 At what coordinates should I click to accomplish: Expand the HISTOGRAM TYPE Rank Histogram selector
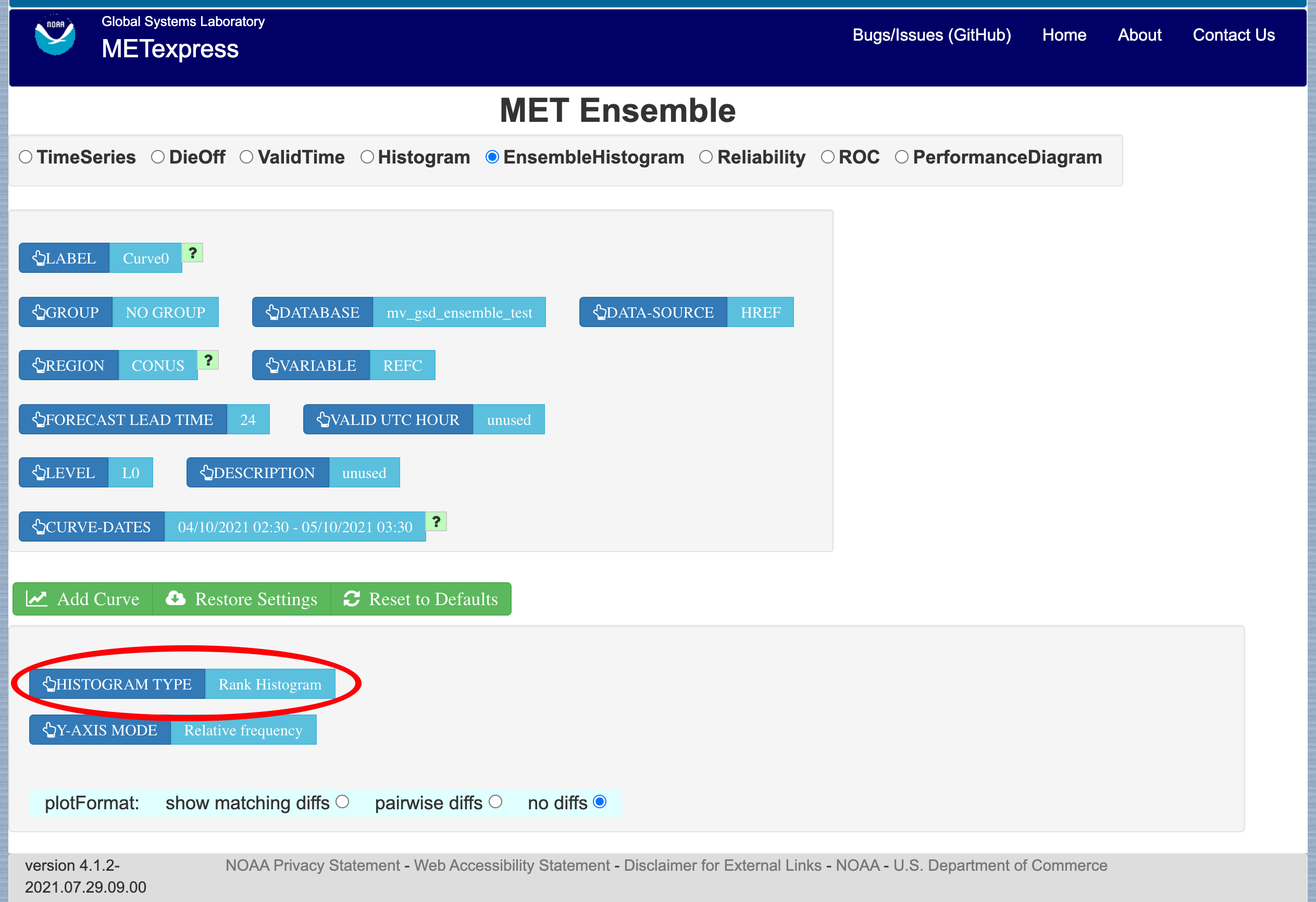(182, 684)
